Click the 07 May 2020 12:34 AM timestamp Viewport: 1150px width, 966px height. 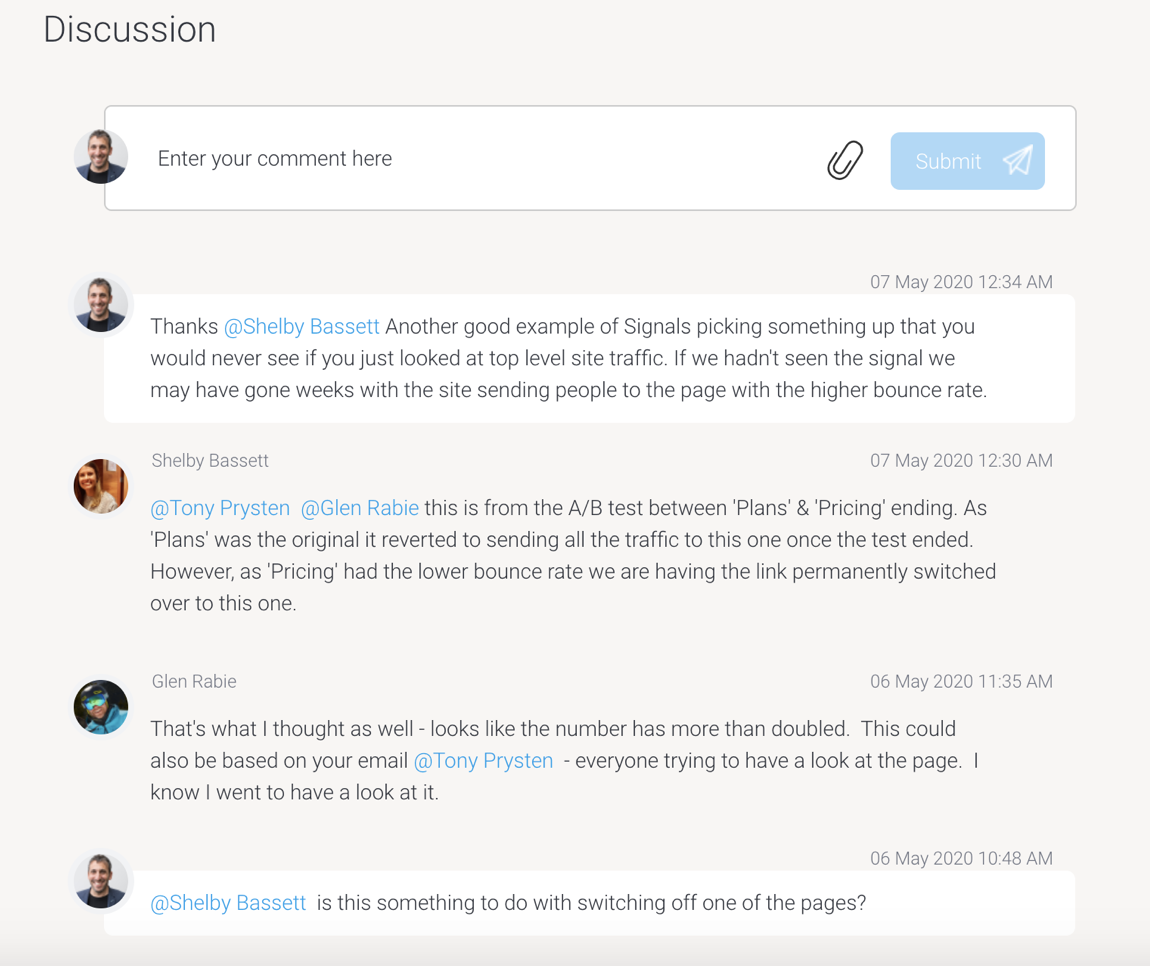click(961, 282)
